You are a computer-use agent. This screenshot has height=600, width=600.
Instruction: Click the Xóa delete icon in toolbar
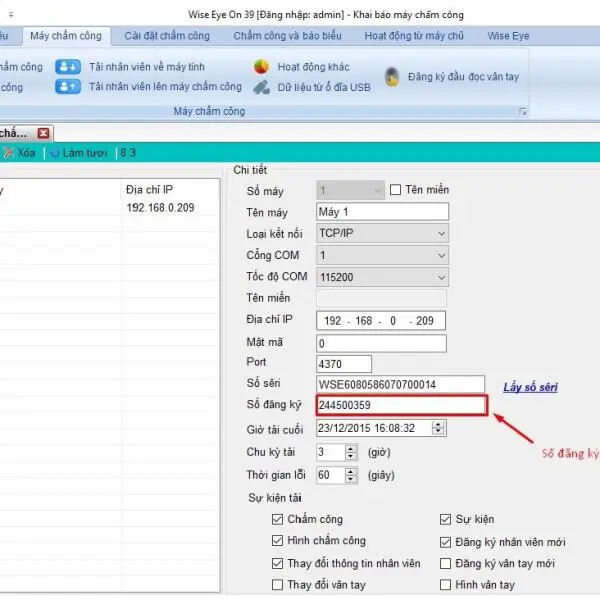tap(8, 152)
